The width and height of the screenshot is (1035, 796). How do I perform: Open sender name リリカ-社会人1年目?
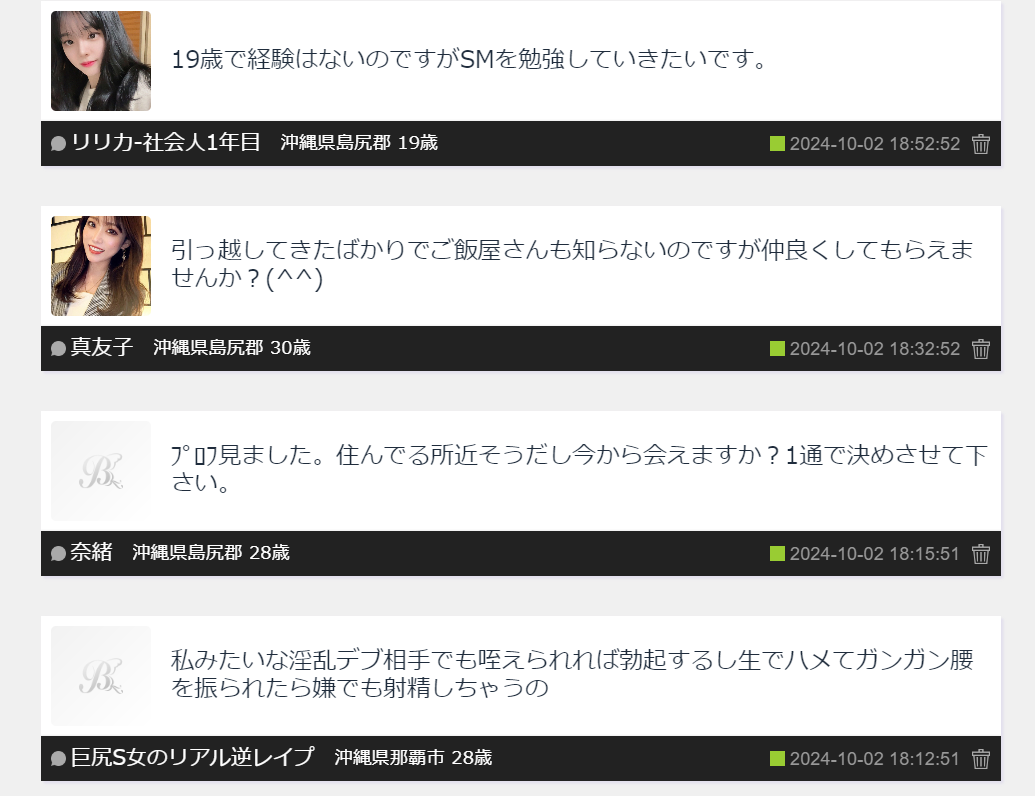[x=166, y=143]
